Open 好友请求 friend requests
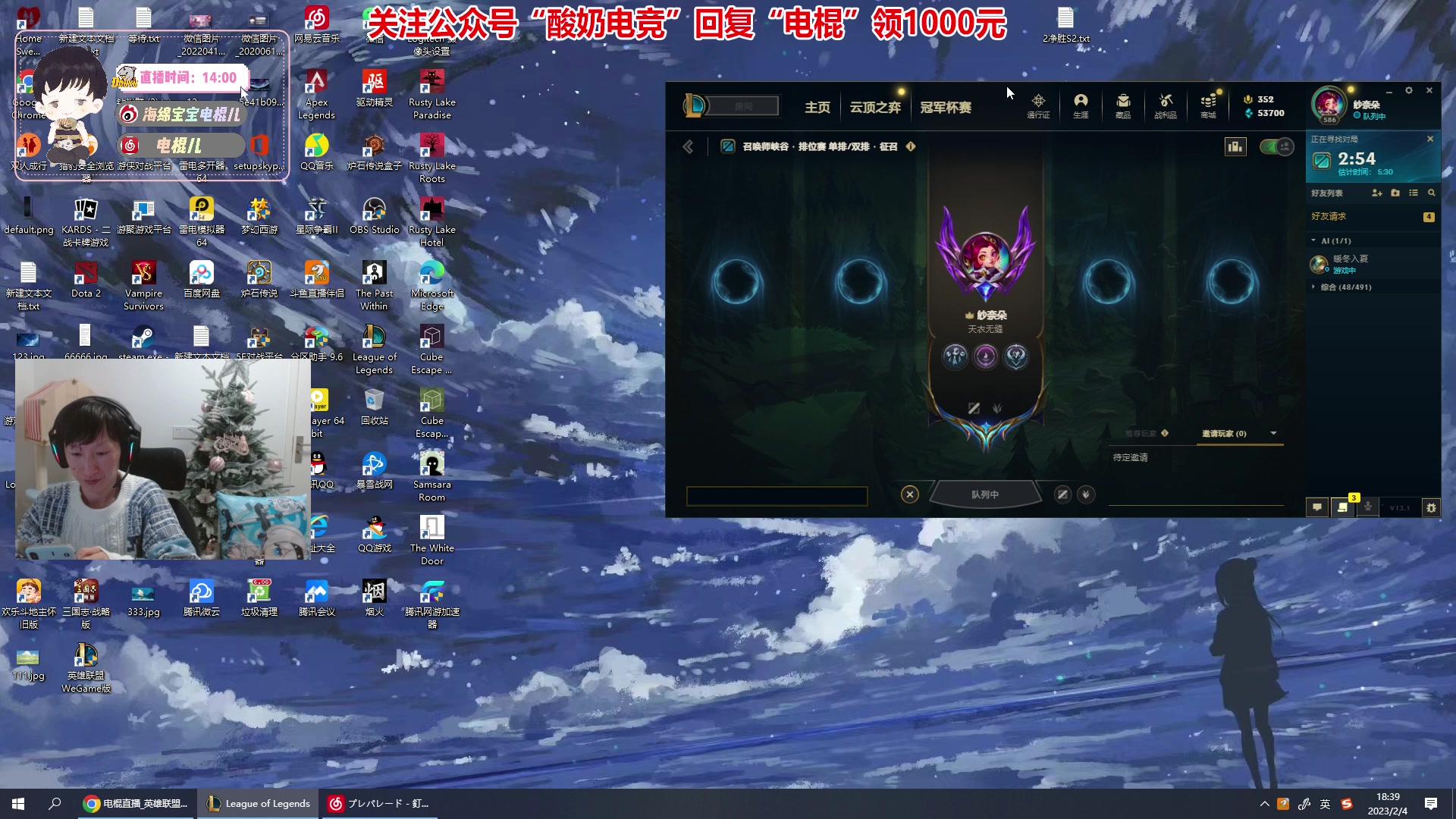 tap(1373, 216)
